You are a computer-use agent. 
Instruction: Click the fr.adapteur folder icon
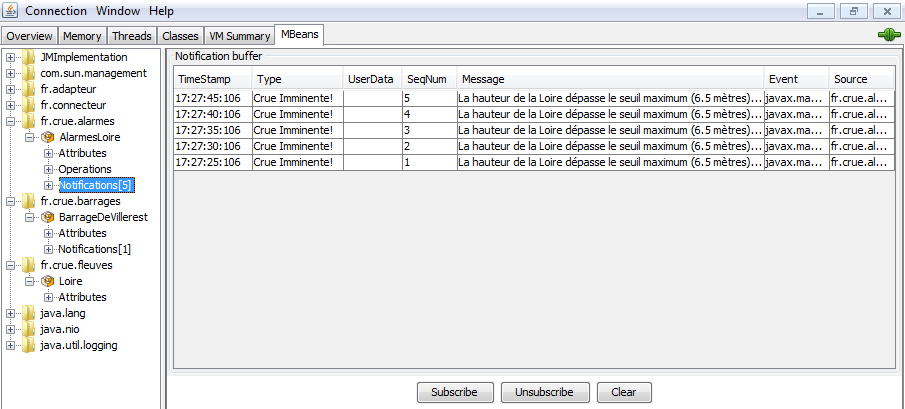[x=29, y=89]
